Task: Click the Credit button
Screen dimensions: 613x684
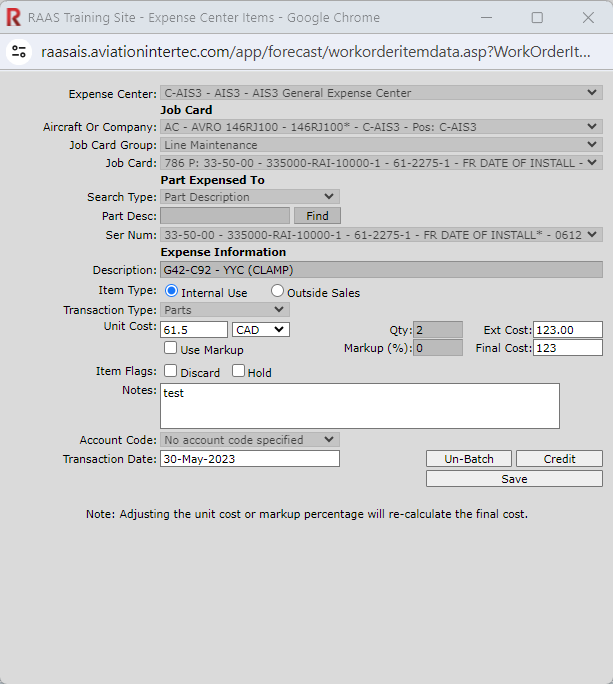Action: (x=559, y=459)
